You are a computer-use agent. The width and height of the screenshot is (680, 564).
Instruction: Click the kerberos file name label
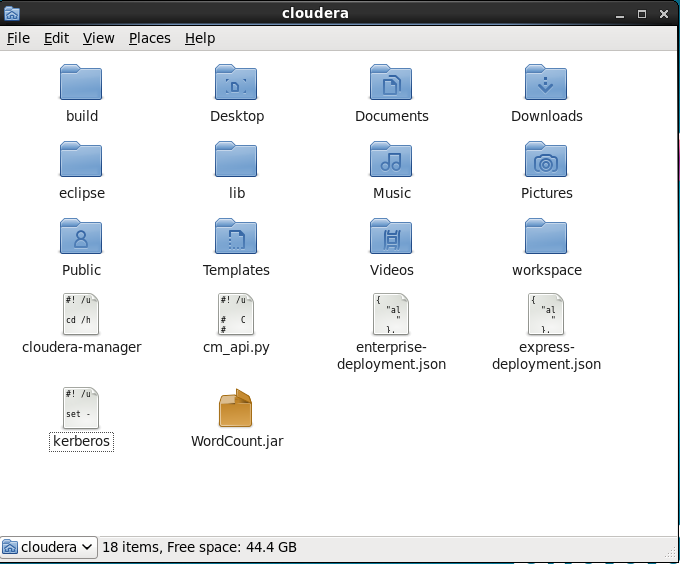(82, 441)
